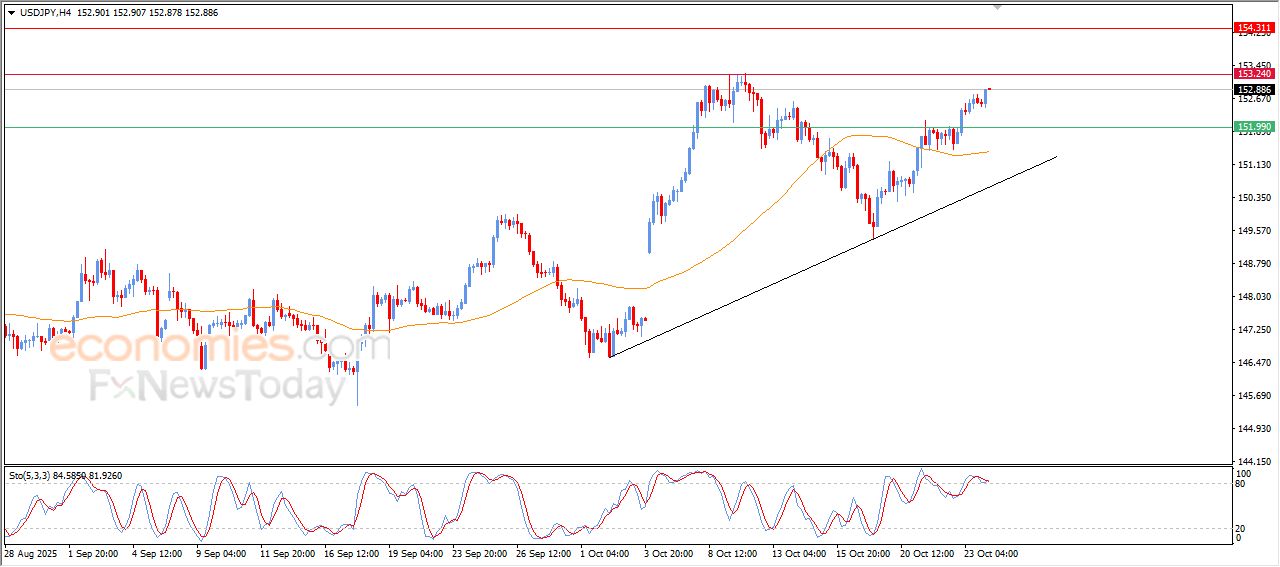Click the 28 Aug 2025 date label
The image size is (1280, 567).
[x=34, y=553]
